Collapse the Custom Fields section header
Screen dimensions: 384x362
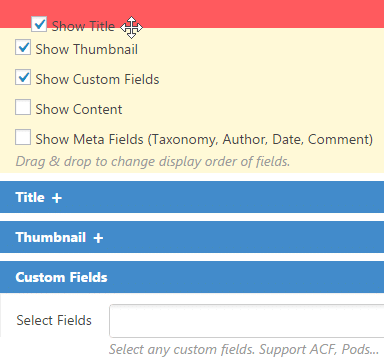192,277
